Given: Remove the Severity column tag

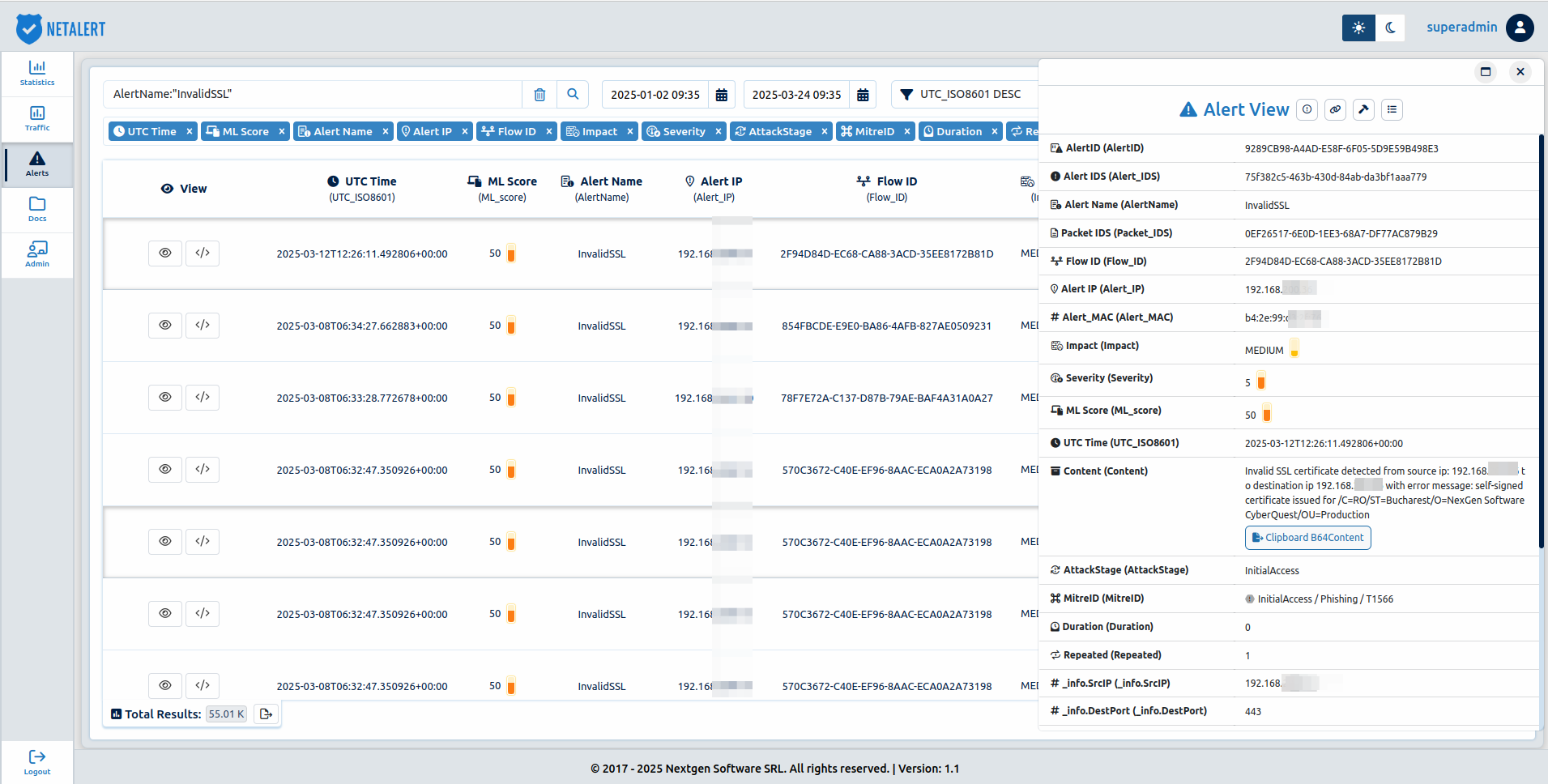Looking at the screenshot, I should [x=719, y=131].
